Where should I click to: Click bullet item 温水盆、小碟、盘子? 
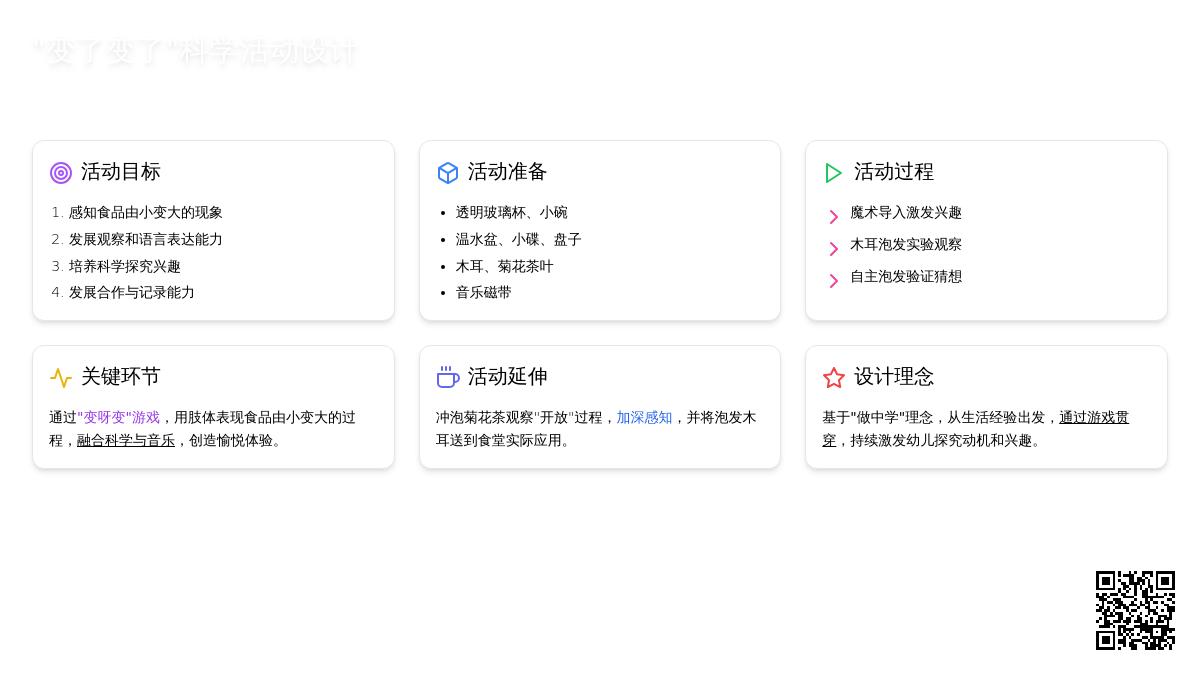(519, 240)
